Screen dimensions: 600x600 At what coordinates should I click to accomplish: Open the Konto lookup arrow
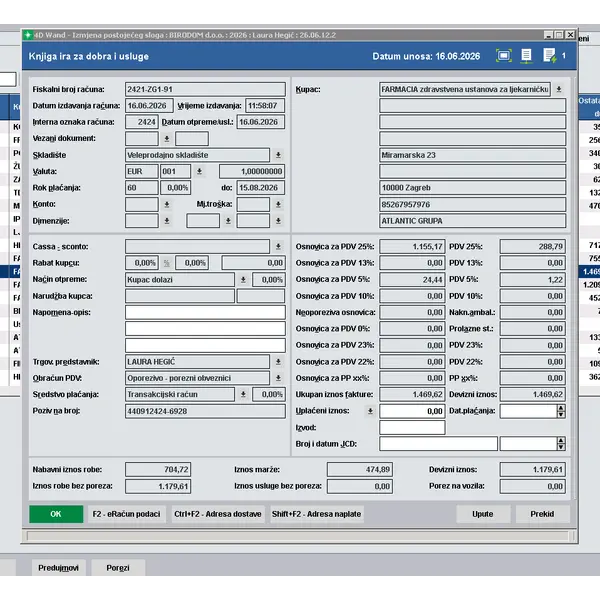(x=167, y=204)
